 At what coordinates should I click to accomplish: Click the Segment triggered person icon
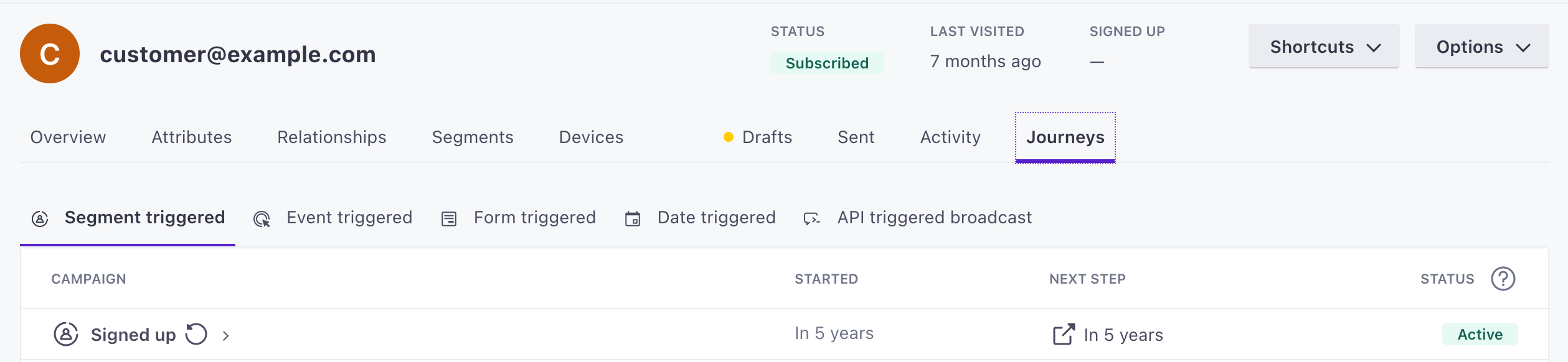[x=40, y=219]
